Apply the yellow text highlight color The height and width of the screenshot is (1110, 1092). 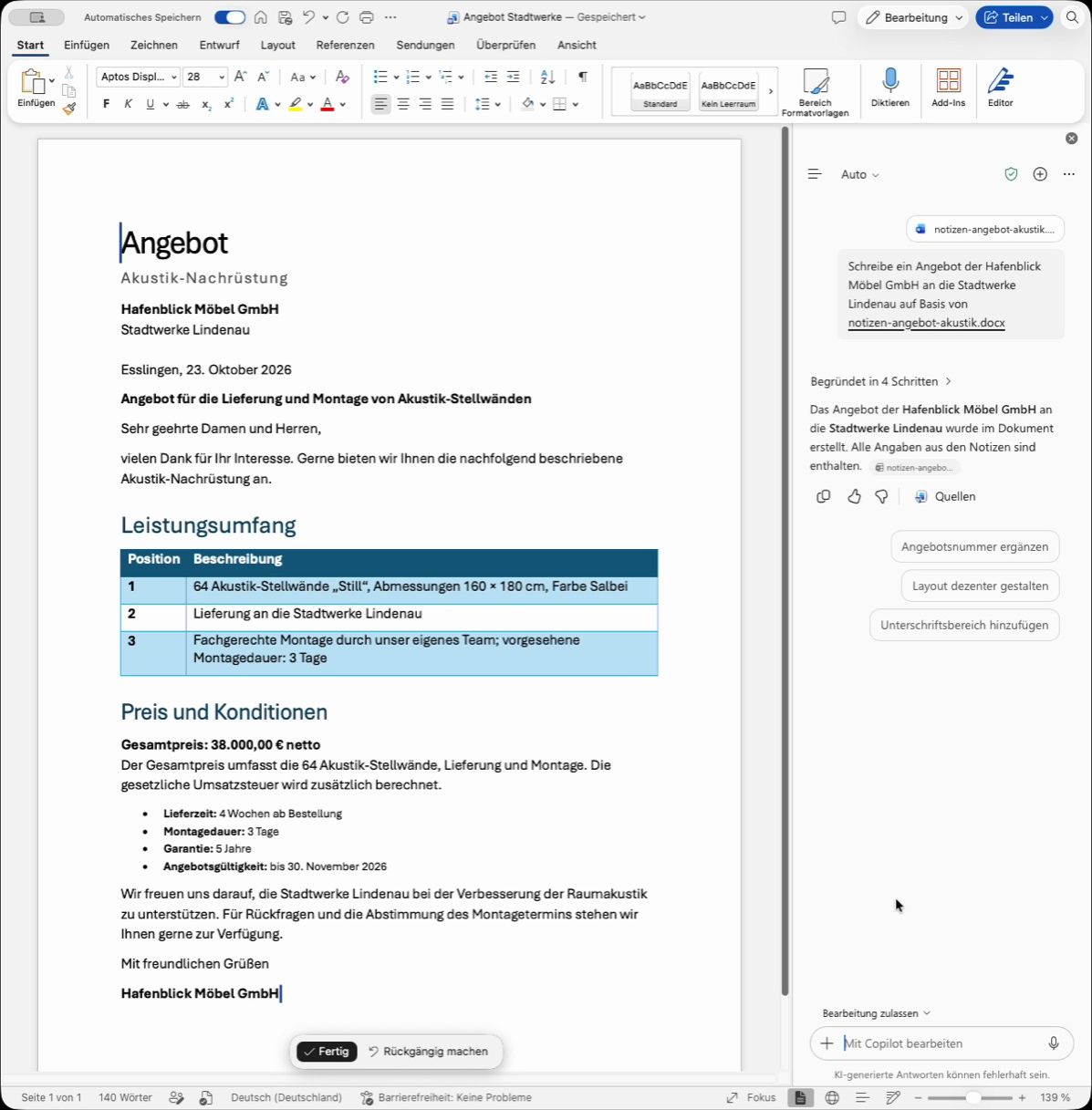295,104
